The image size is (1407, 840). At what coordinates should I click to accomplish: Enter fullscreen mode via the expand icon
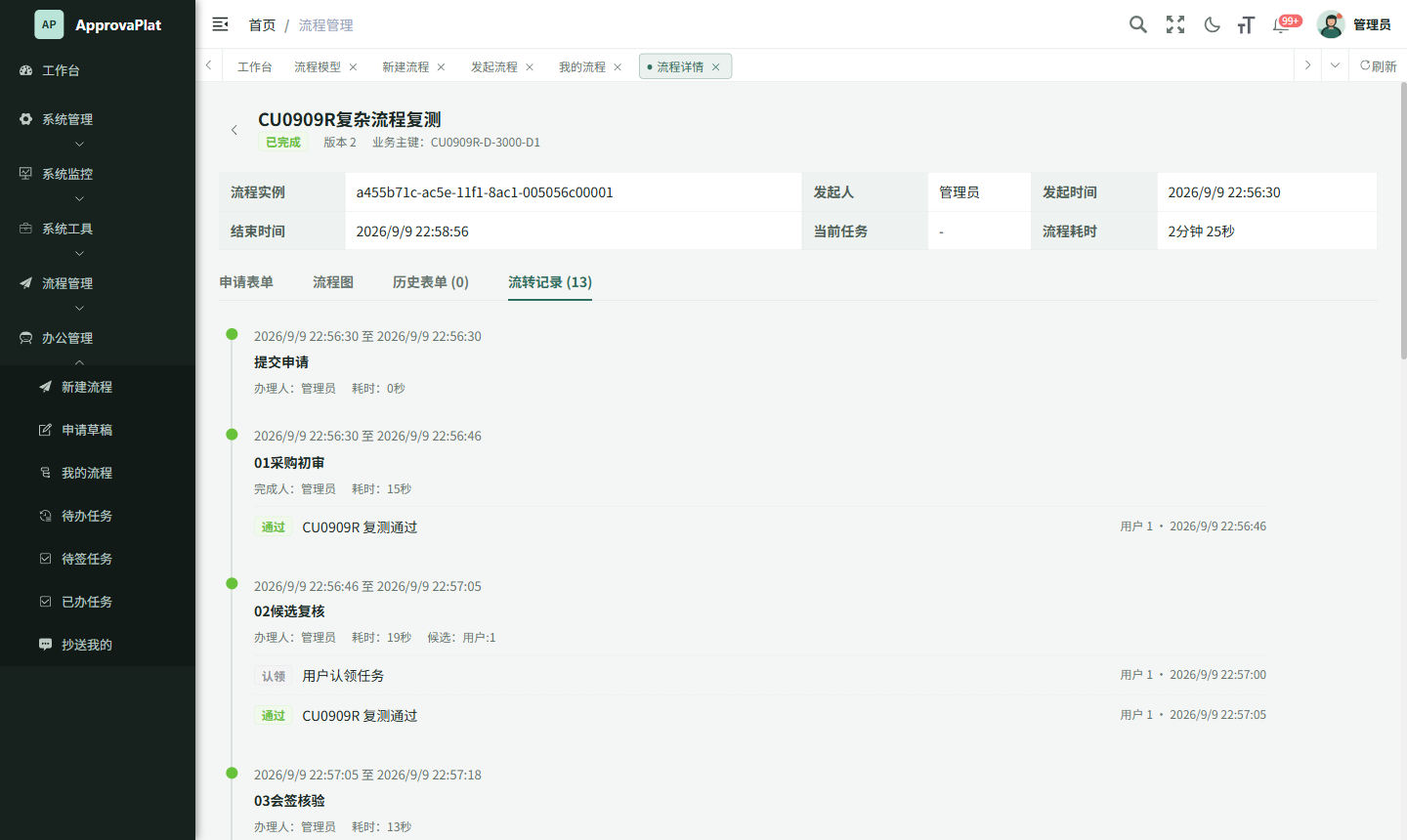pyautogui.click(x=1175, y=24)
